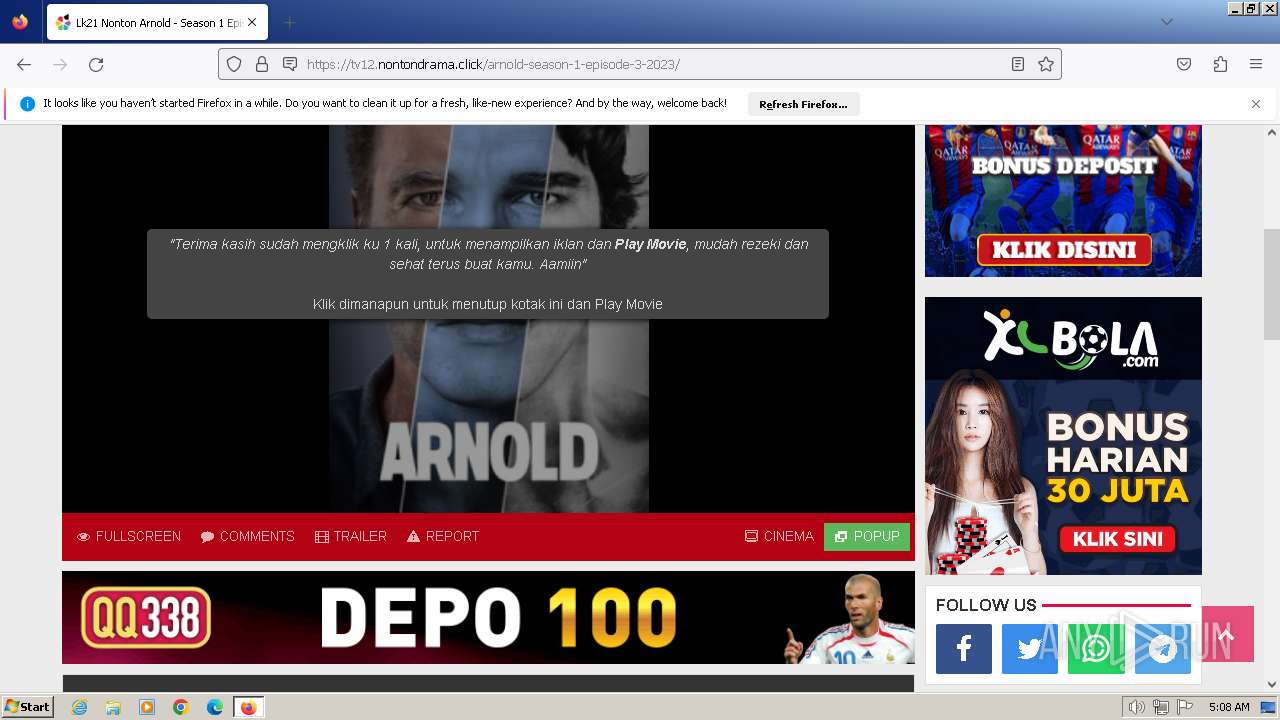Image resolution: width=1280 pixels, height=720 pixels.
Task: Select Firefox taskbar button
Action: coord(248,707)
